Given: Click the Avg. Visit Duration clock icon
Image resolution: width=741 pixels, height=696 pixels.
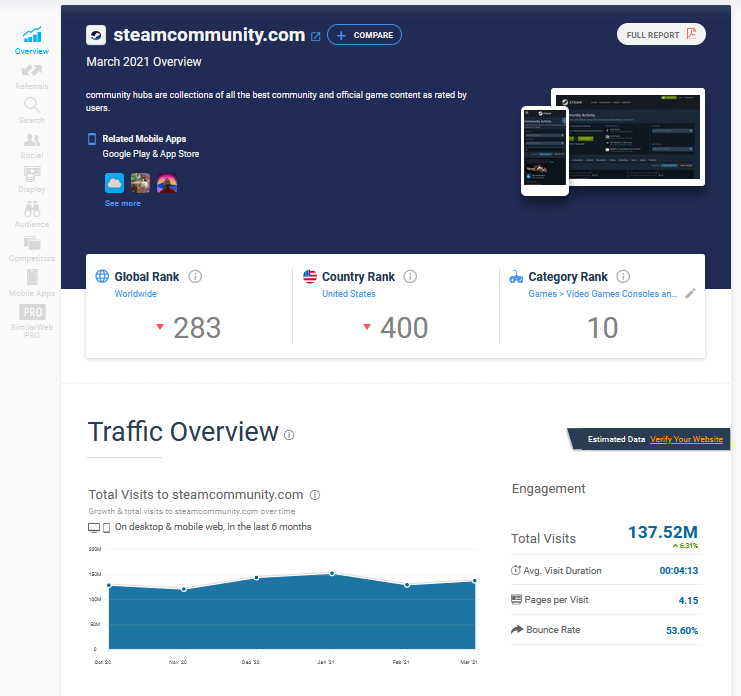Looking at the screenshot, I should click(516, 570).
